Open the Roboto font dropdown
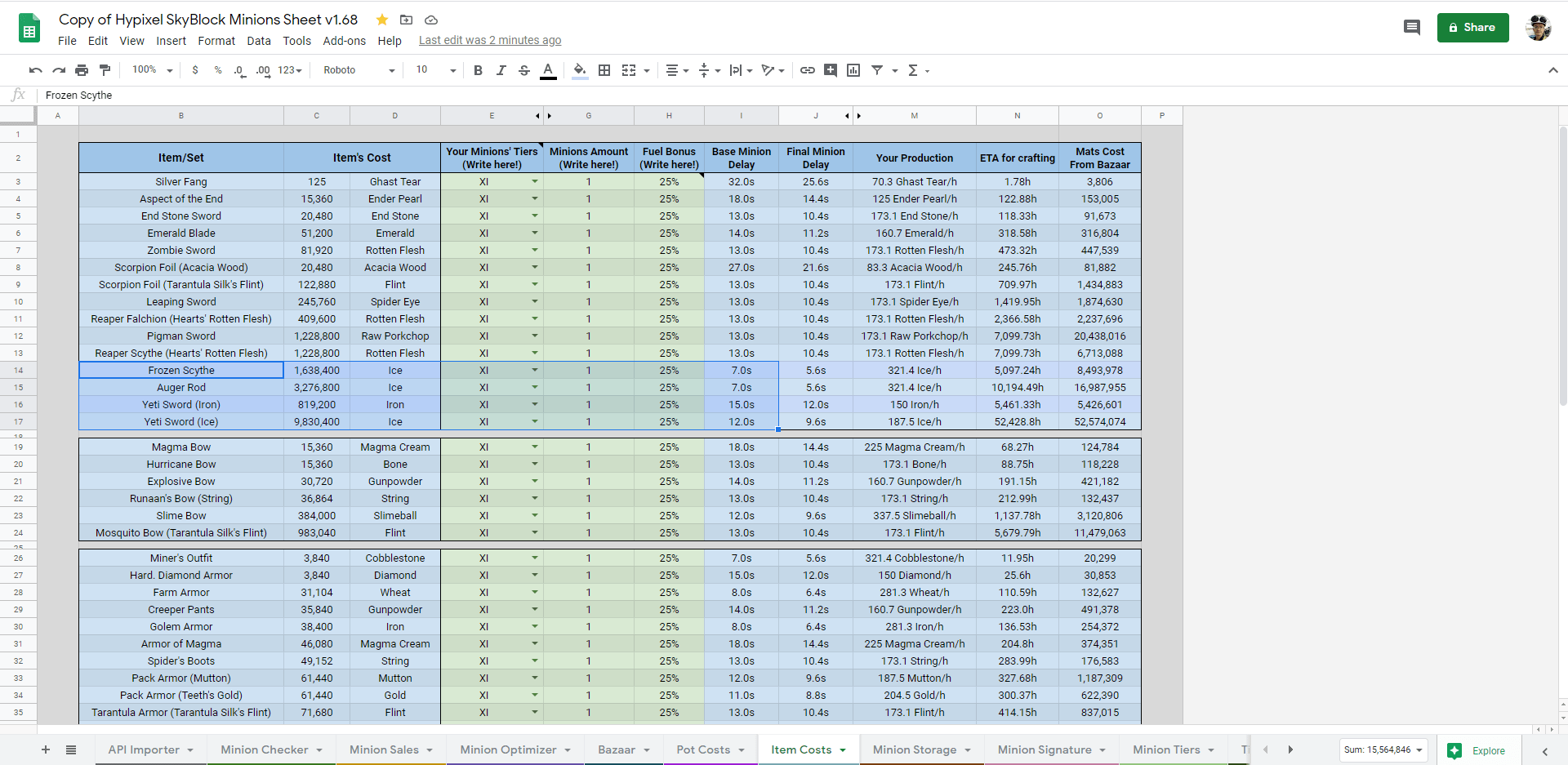Image resolution: width=1568 pixels, height=765 pixels. coord(359,70)
